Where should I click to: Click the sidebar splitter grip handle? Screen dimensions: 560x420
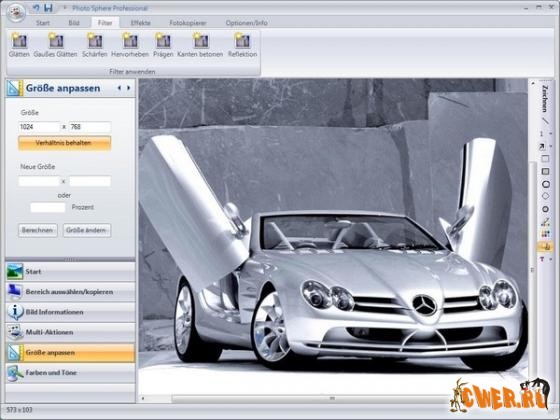pyautogui.click(x=70, y=259)
